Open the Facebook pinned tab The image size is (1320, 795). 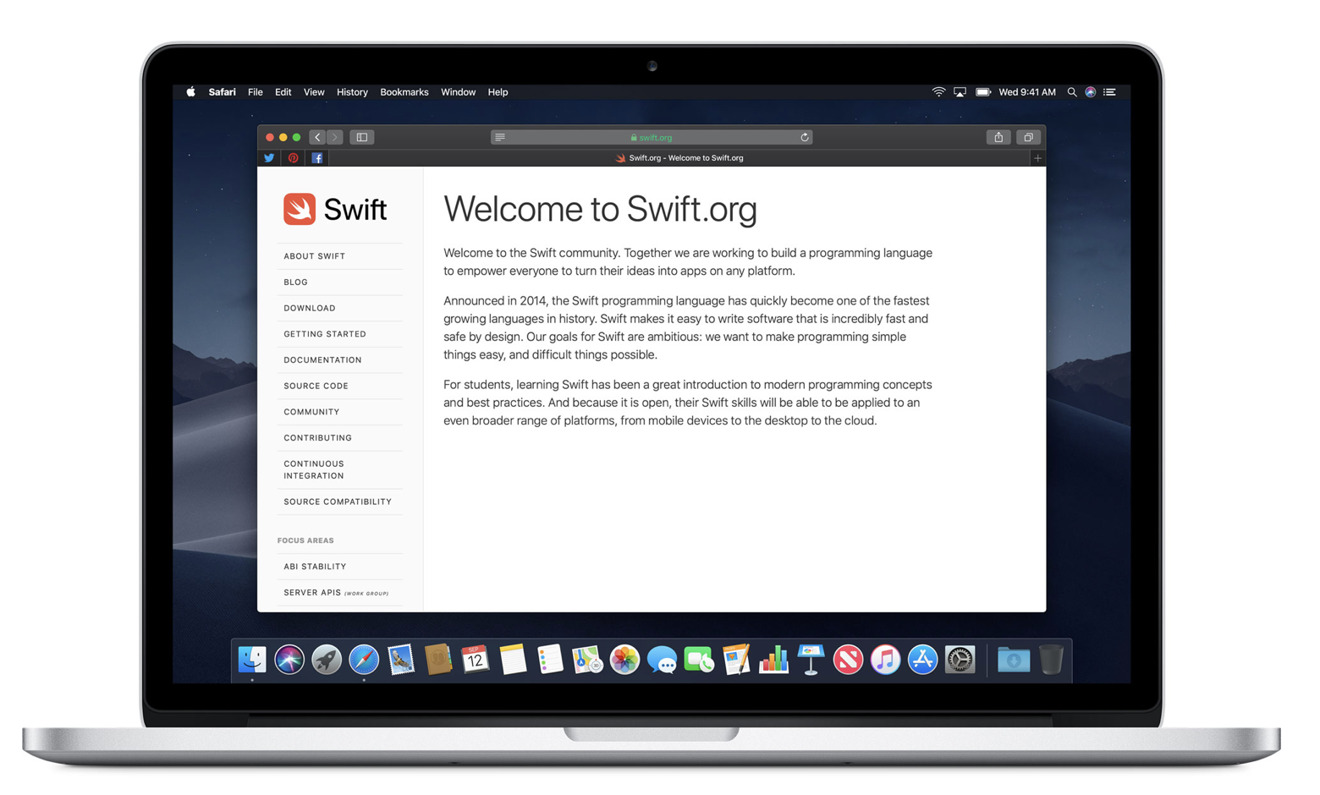[317, 158]
